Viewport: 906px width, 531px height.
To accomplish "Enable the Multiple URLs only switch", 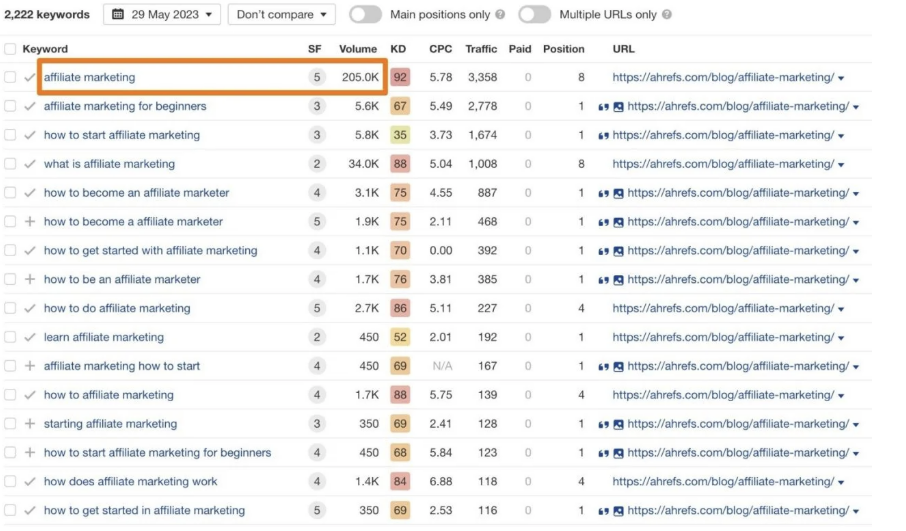I will (x=534, y=15).
